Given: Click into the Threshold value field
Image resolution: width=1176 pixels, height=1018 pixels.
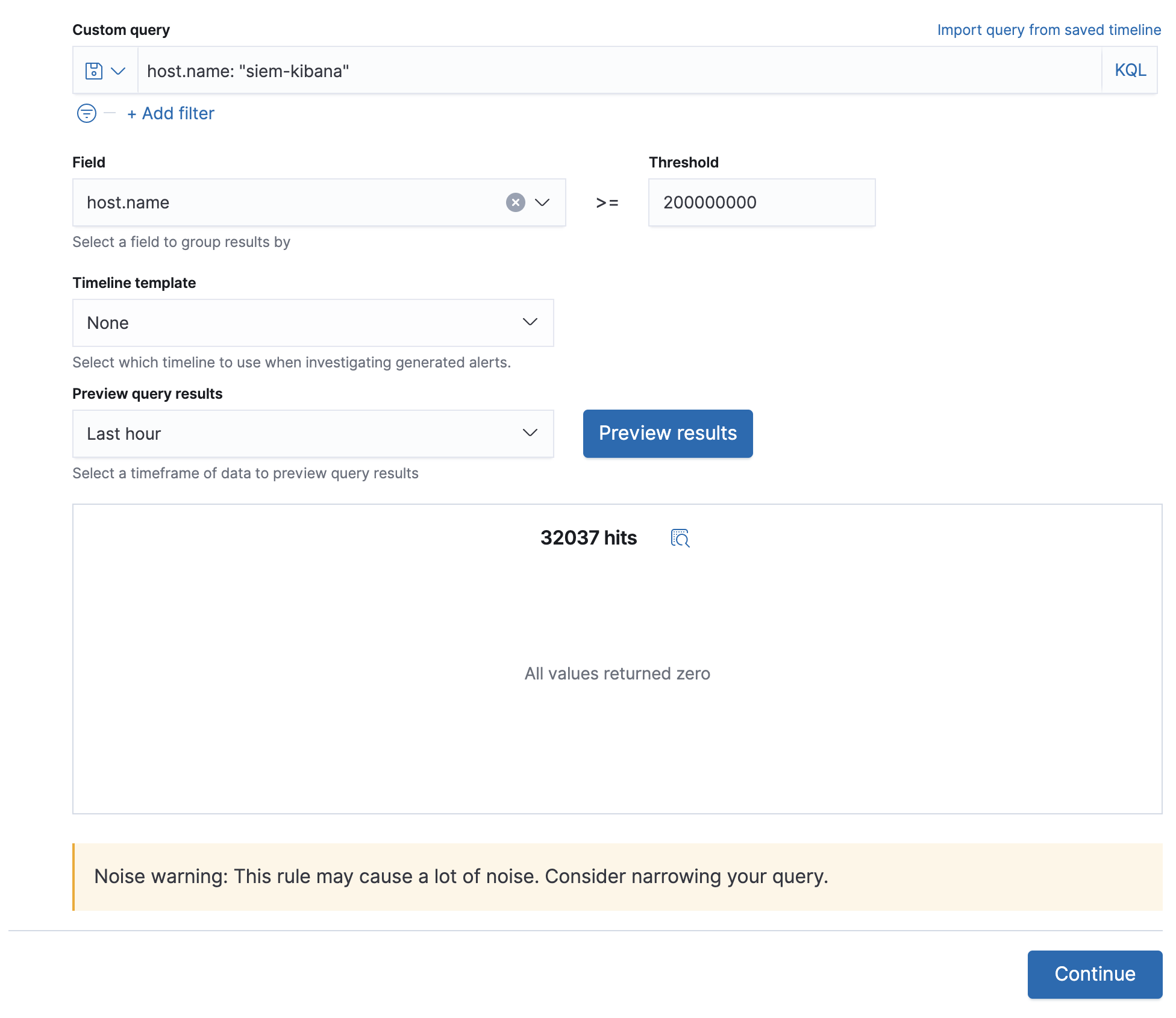Looking at the screenshot, I should [x=761, y=202].
